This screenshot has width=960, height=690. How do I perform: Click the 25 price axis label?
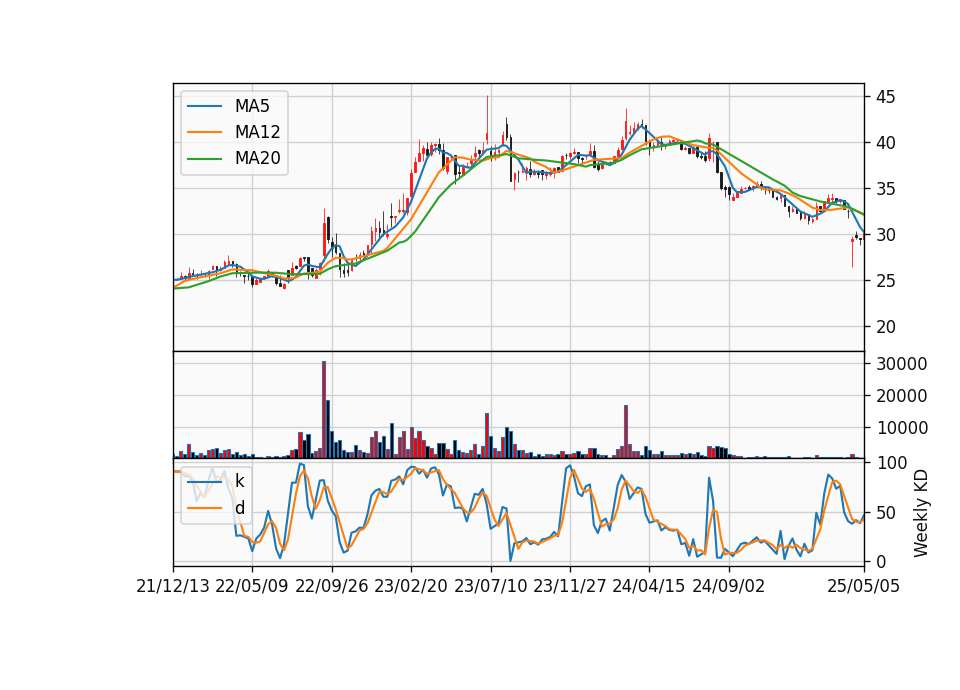[x=885, y=280]
